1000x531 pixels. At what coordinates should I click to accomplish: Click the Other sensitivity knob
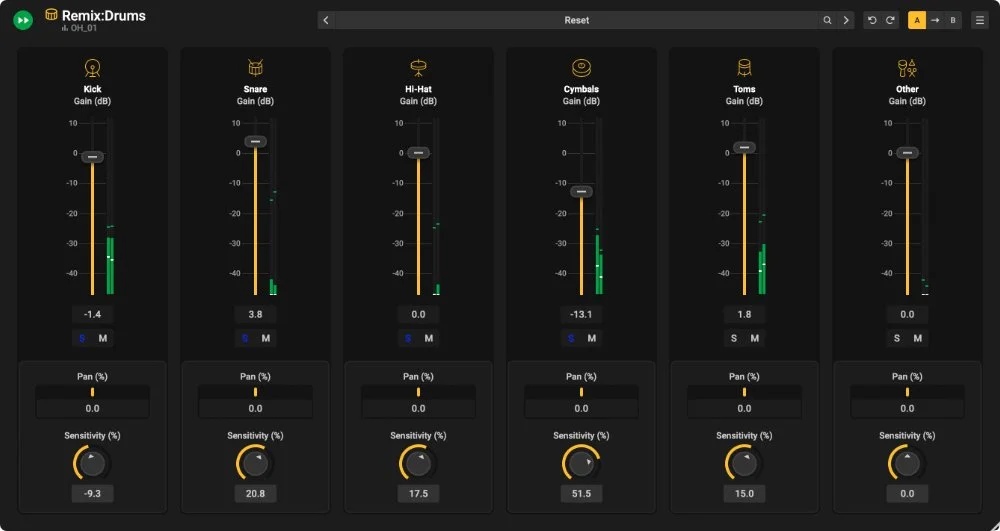907,463
